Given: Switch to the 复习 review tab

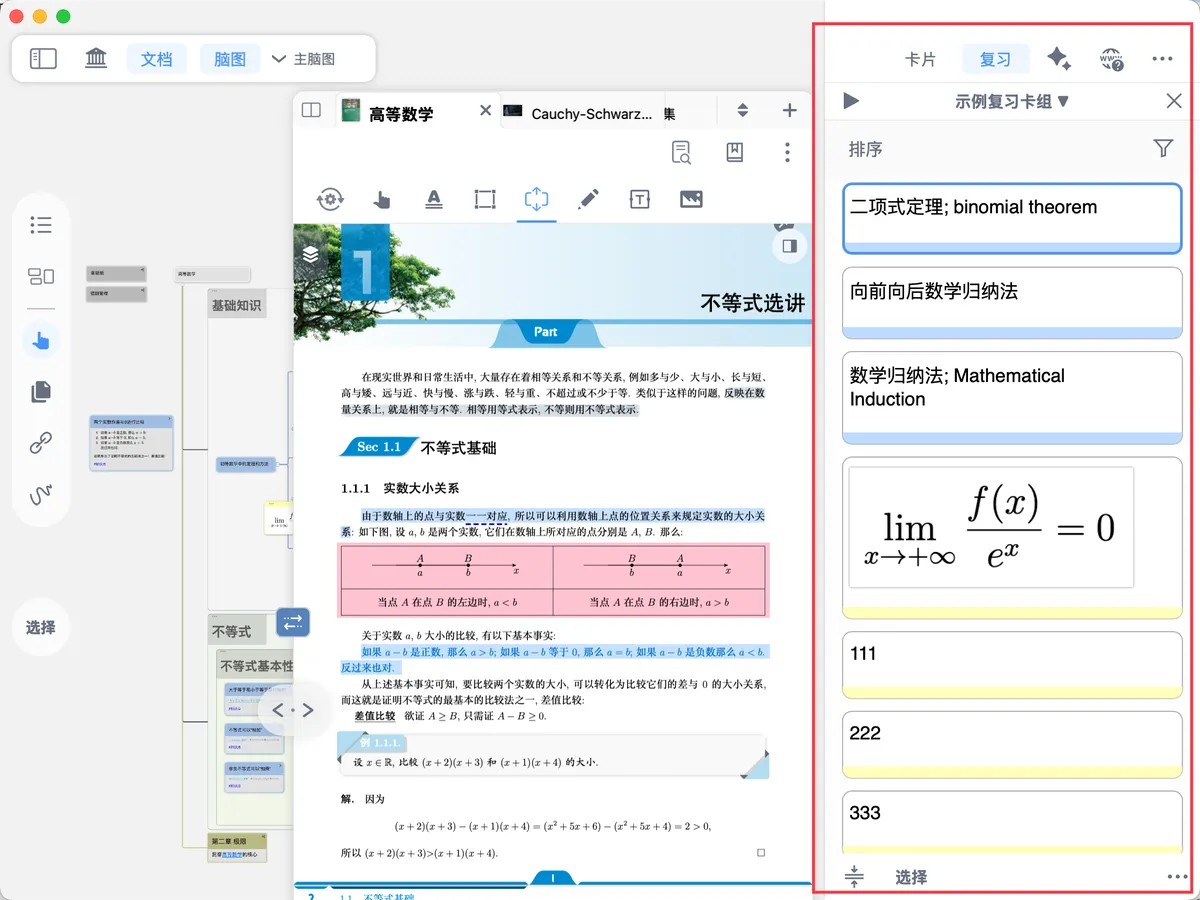Looking at the screenshot, I should pos(995,59).
